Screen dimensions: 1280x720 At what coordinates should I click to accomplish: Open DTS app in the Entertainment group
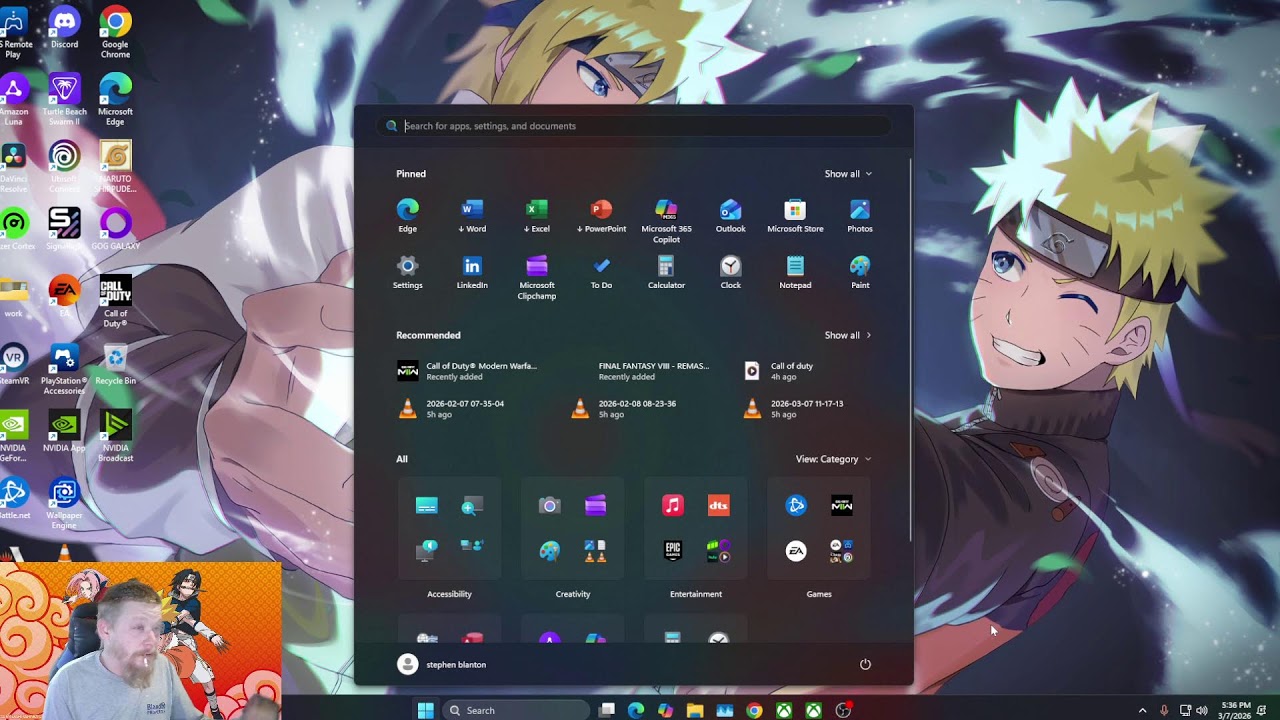pos(718,506)
